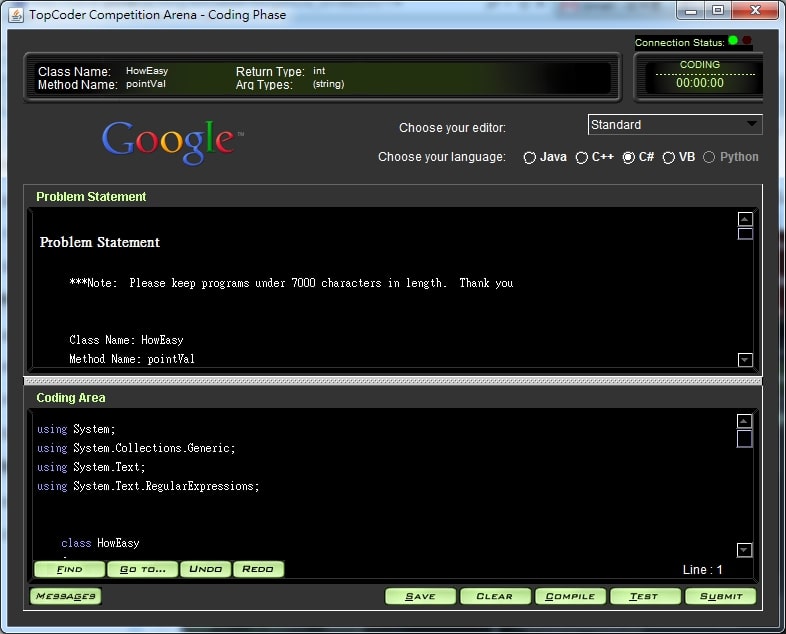Click Problem Statement scrollbar up arrow
This screenshot has height=634, width=786.
click(745, 219)
